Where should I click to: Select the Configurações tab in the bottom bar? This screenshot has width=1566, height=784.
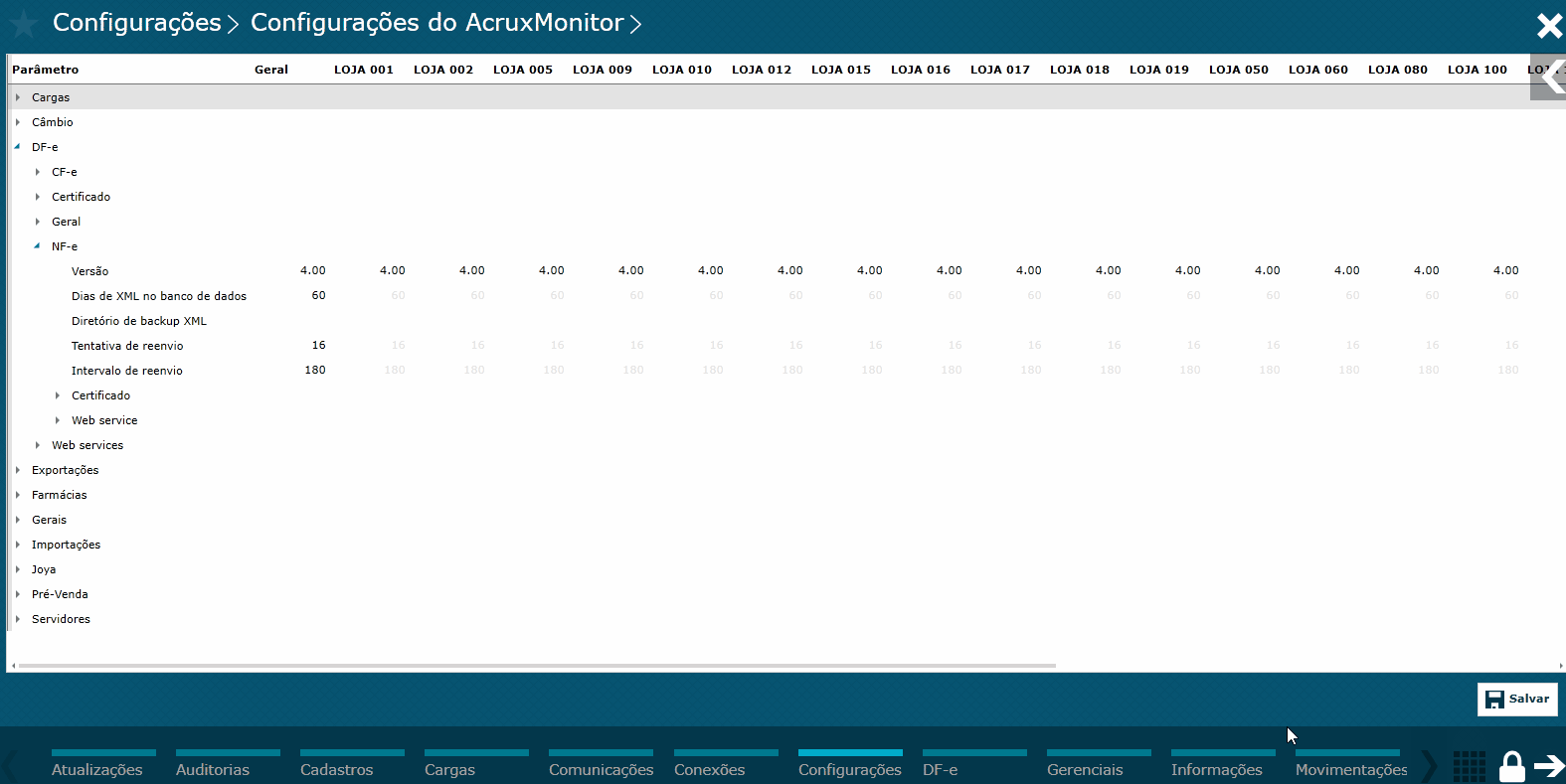[x=850, y=765]
